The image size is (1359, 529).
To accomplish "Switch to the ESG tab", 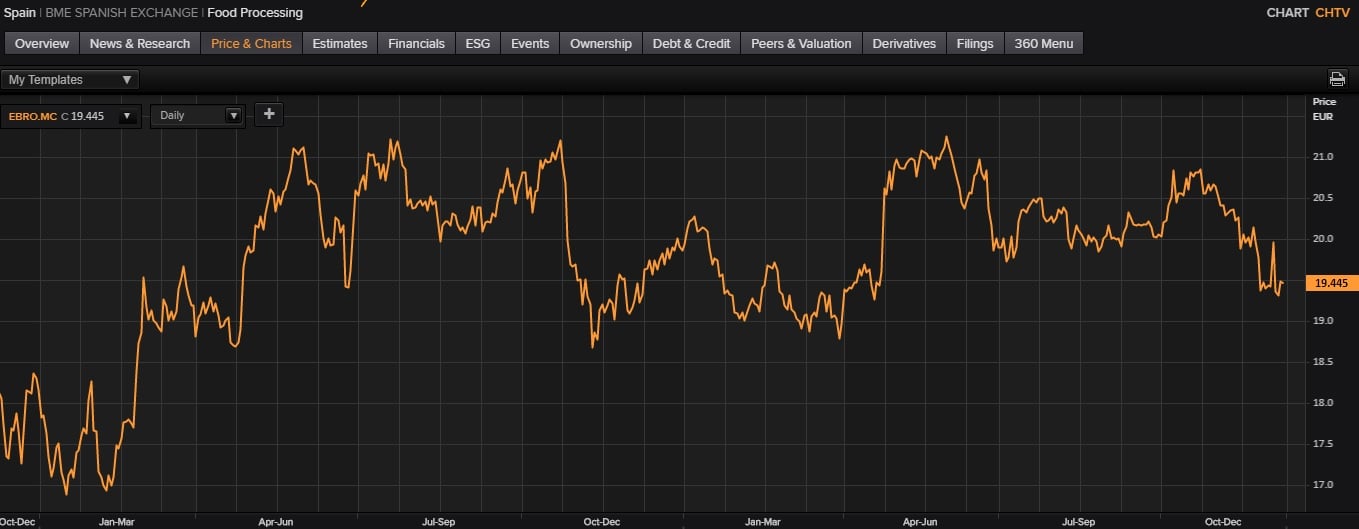I will click(478, 43).
